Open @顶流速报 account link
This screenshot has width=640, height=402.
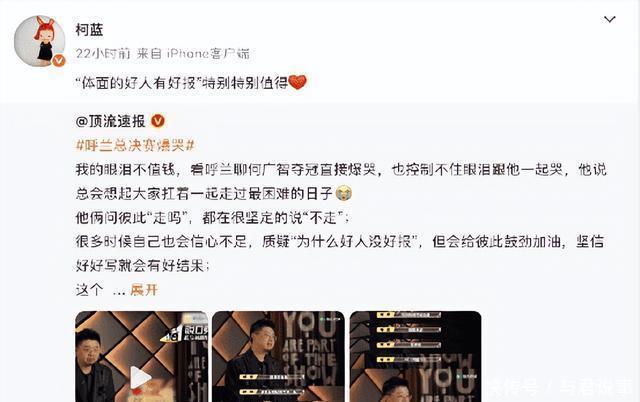(110, 121)
